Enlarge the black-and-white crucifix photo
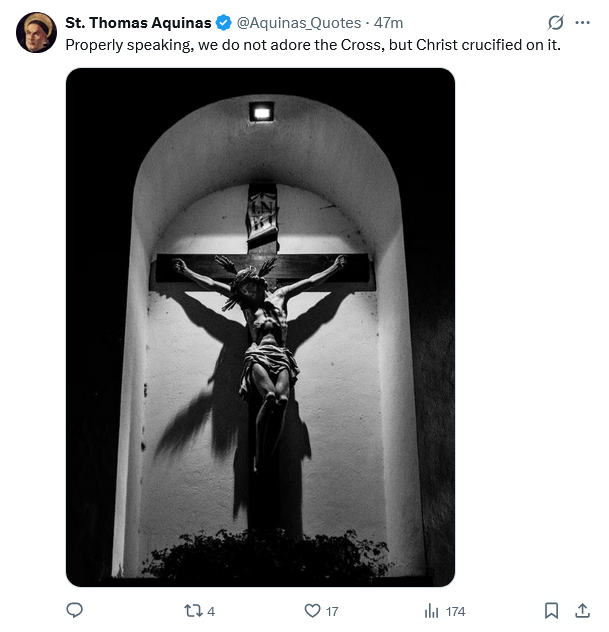Viewport: 609px width, 632px height. (260, 327)
